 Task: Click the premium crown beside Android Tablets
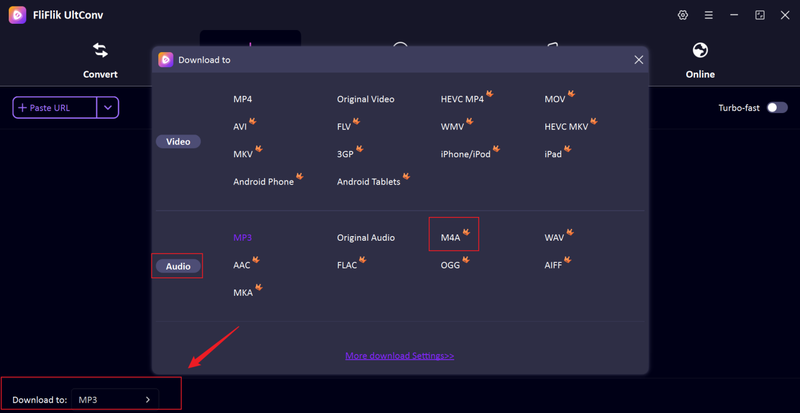pyautogui.click(x=406, y=176)
